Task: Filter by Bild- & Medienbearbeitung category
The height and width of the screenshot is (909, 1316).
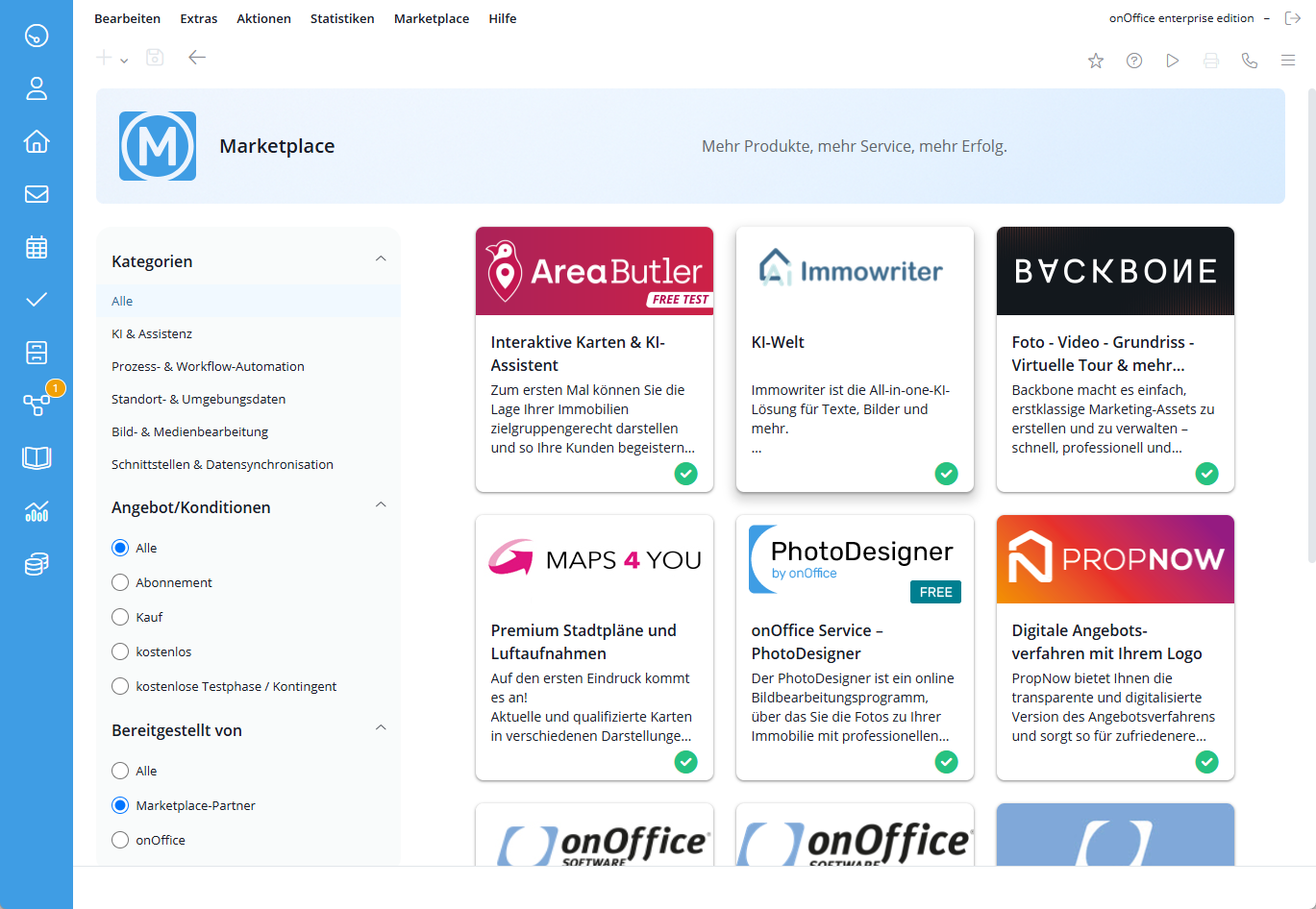Action: pyautogui.click(x=248, y=431)
